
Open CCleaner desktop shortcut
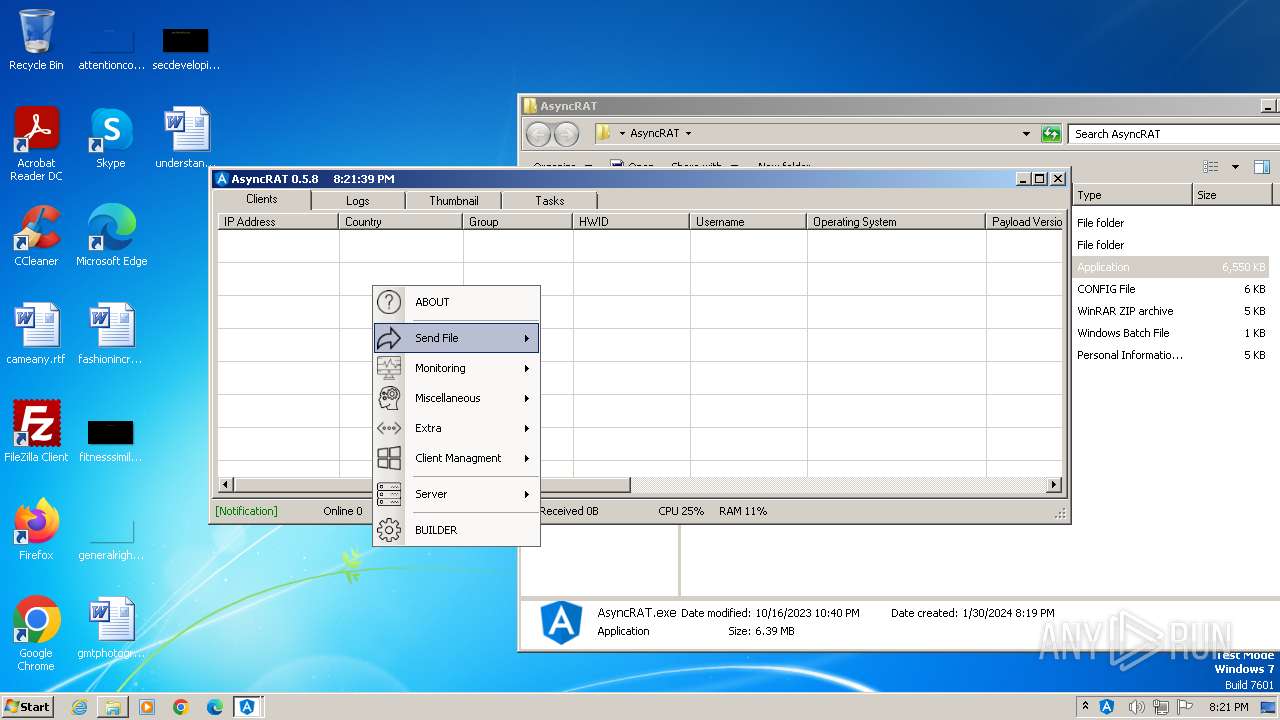tap(36, 236)
